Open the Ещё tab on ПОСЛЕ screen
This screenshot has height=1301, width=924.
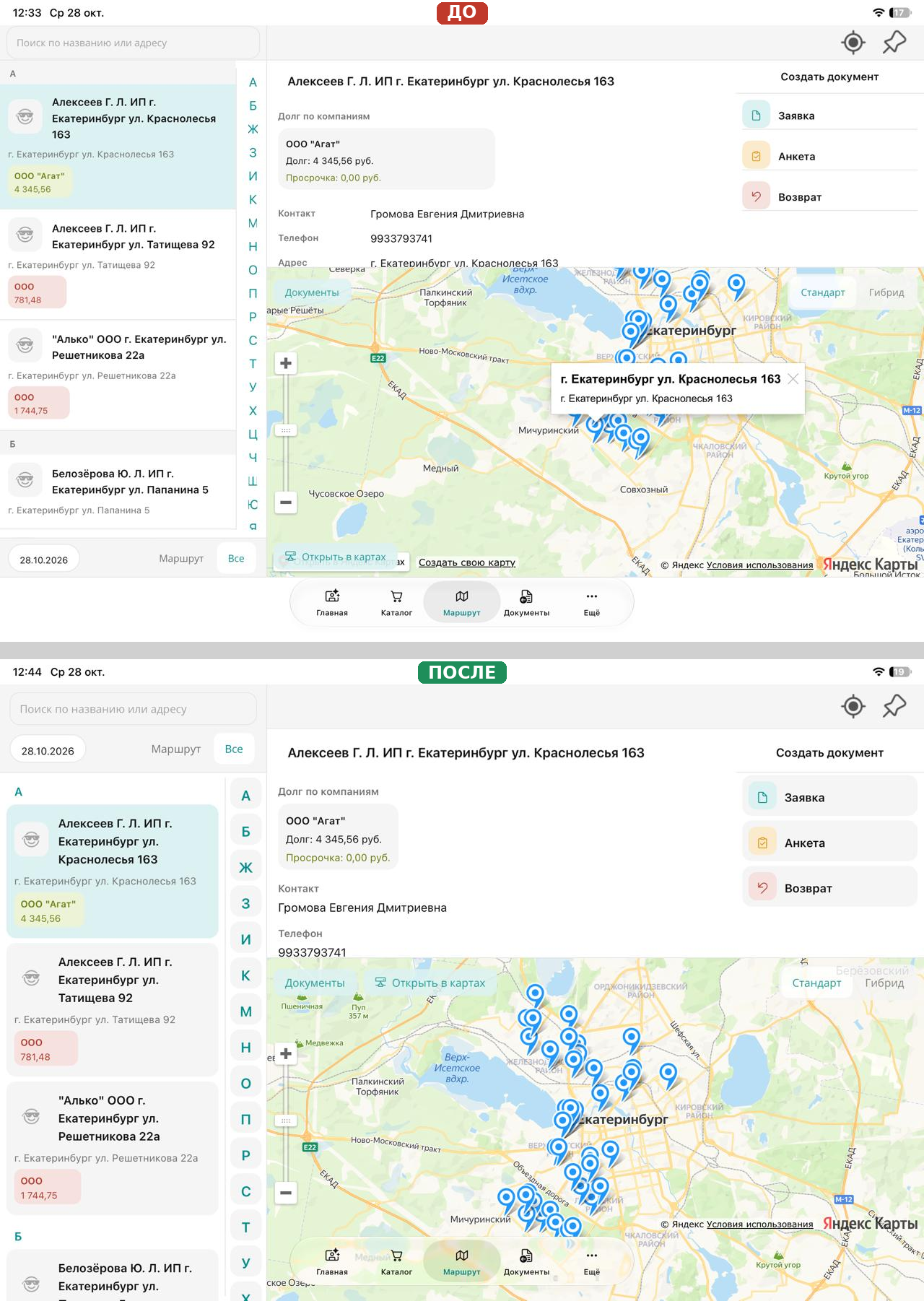pos(592,1261)
